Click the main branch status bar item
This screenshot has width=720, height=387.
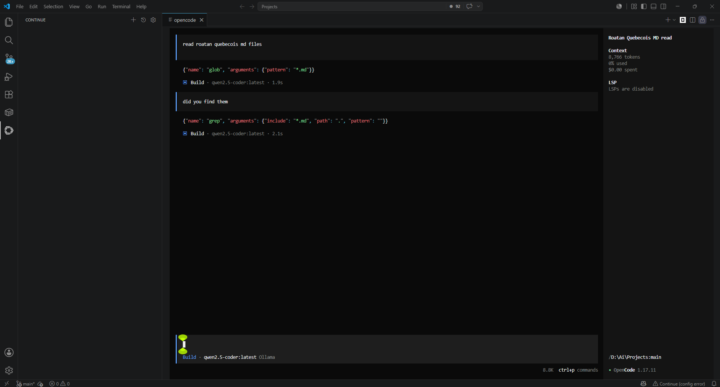pos(26,384)
